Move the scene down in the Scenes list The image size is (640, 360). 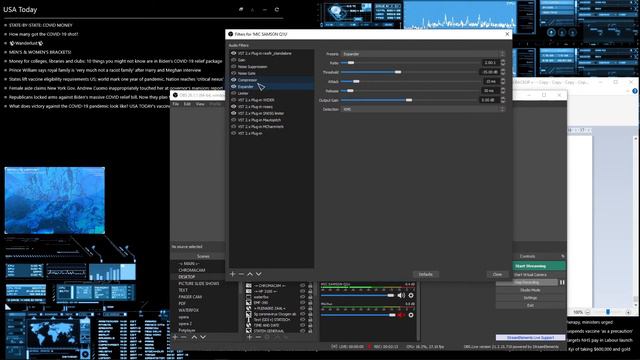(x=203, y=337)
